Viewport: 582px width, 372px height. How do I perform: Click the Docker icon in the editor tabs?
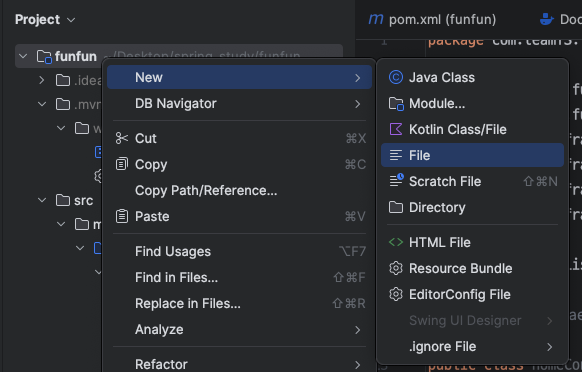pos(547,19)
